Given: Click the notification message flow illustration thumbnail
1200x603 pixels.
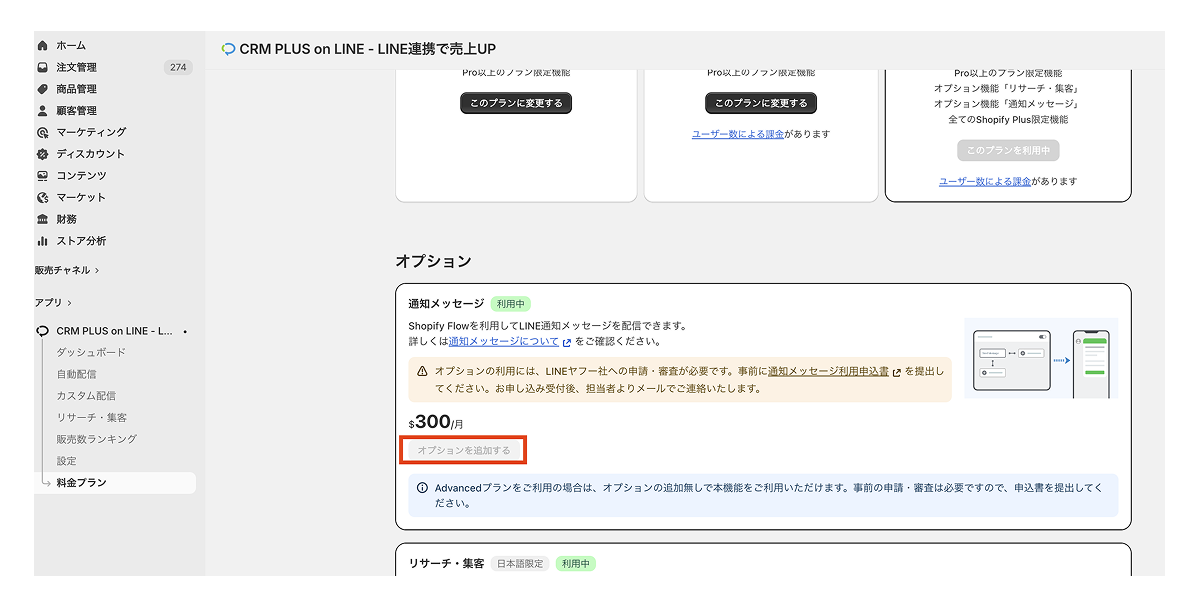Looking at the screenshot, I should point(1041,359).
